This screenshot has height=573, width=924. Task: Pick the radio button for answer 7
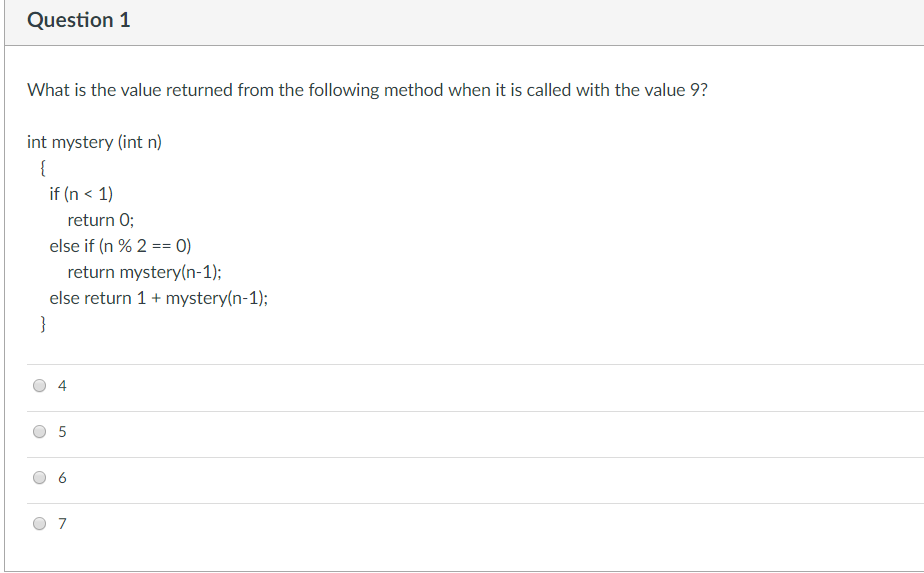[x=40, y=523]
